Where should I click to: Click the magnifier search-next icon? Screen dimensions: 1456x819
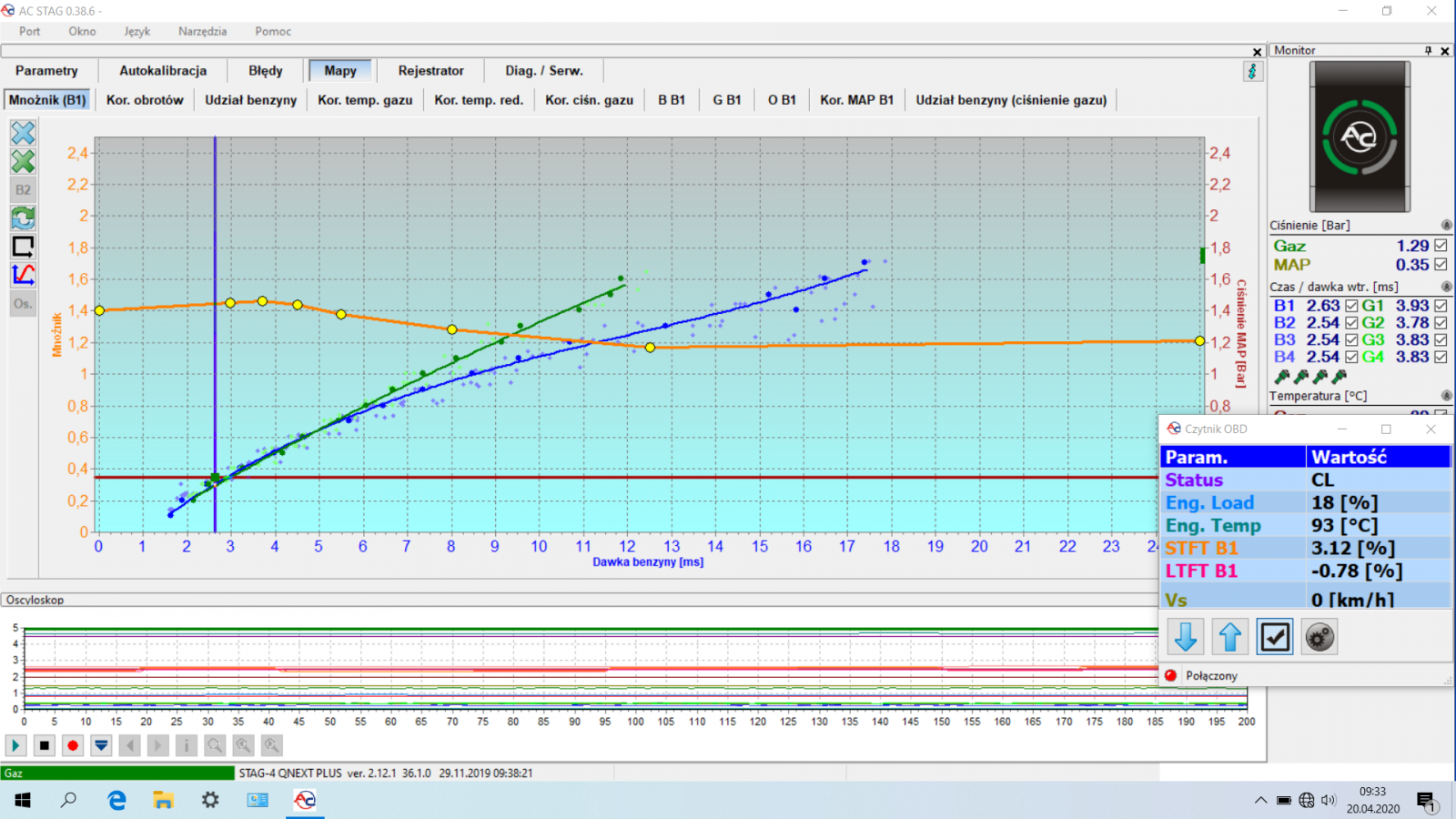[271, 745]
